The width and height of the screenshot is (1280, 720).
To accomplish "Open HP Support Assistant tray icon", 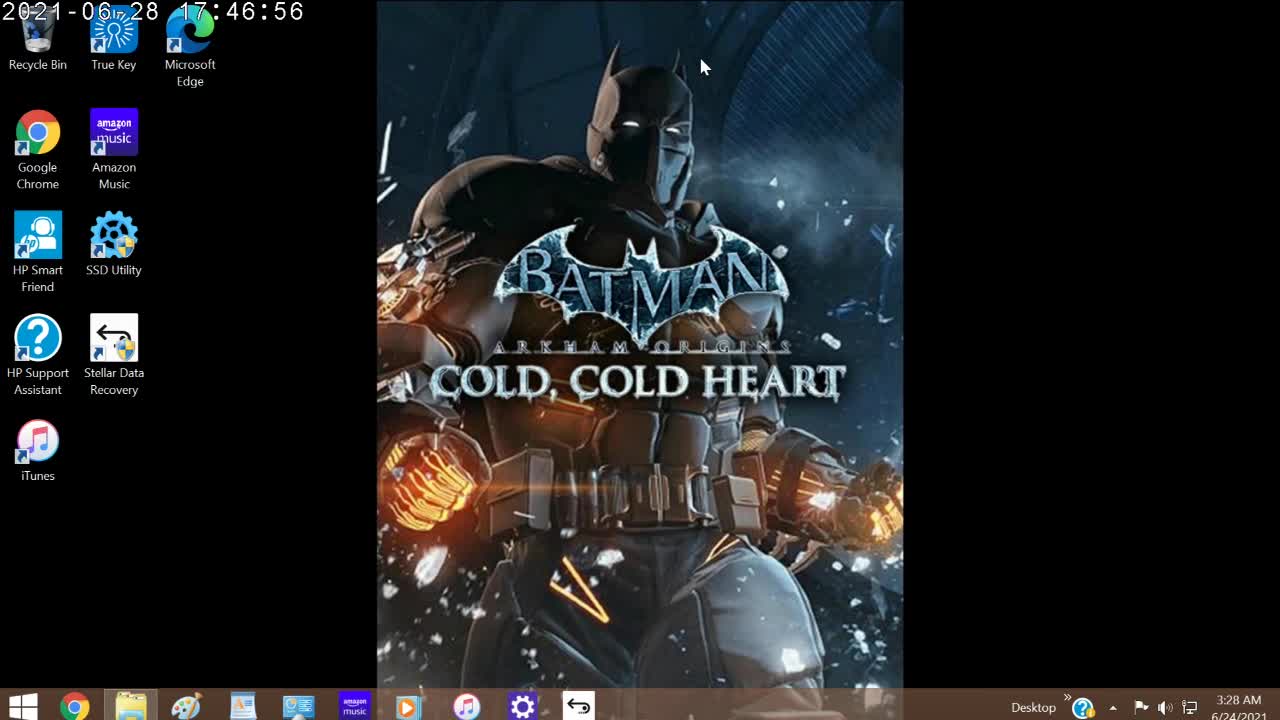I will (1083, 708).
